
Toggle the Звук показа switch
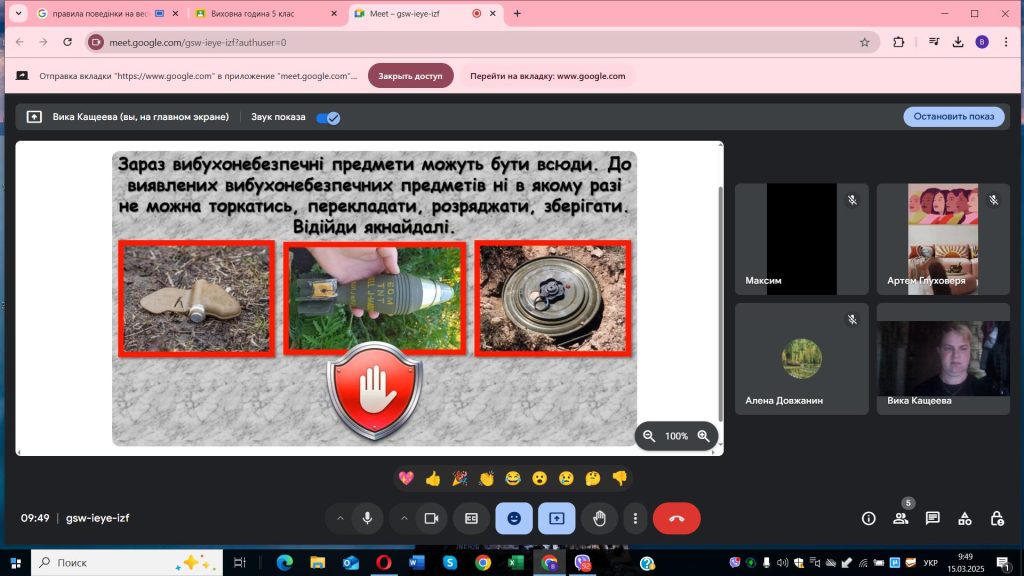(x=328, y=118)
